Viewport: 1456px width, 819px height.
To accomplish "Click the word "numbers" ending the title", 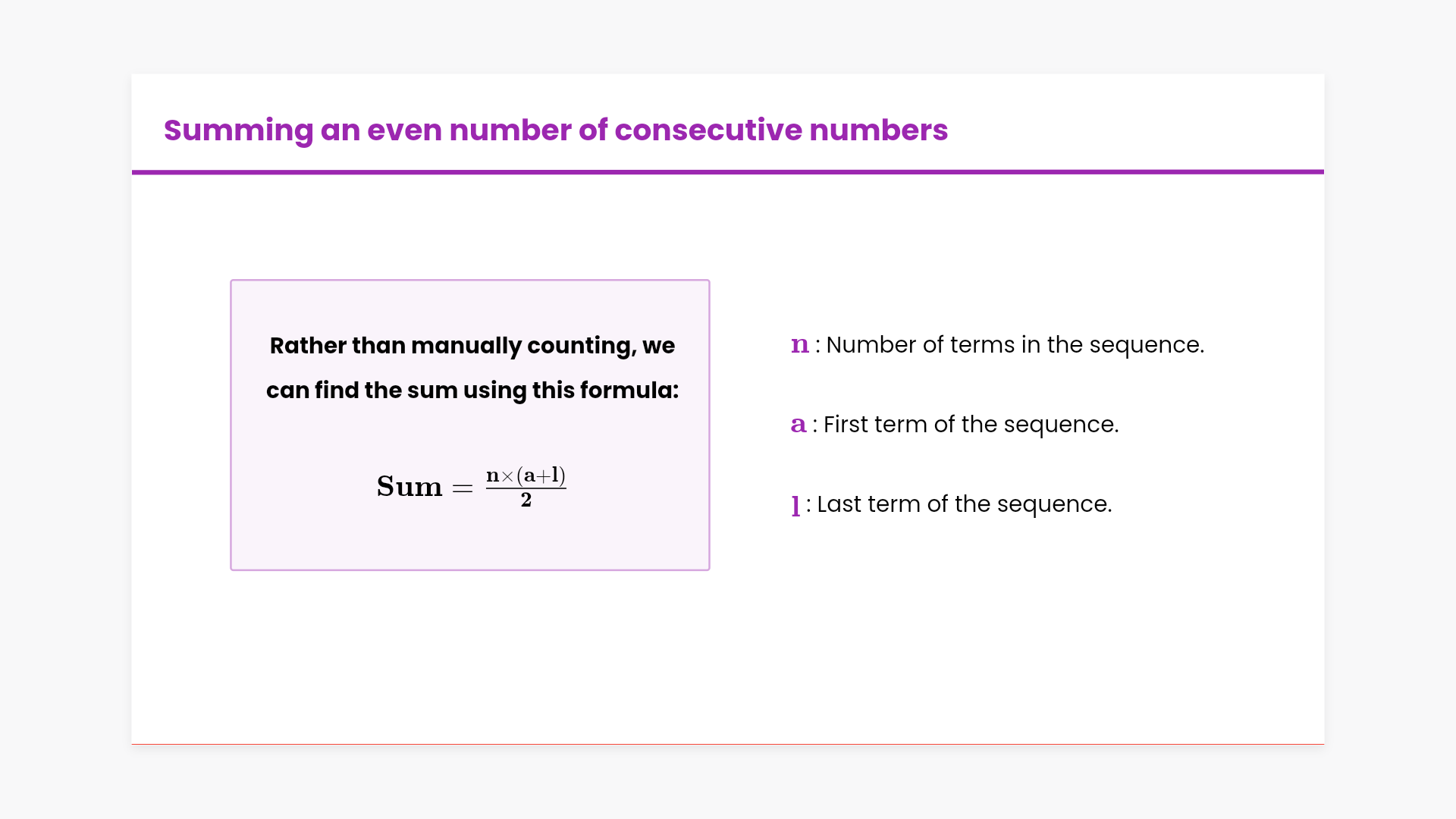I will pos(878,130).
